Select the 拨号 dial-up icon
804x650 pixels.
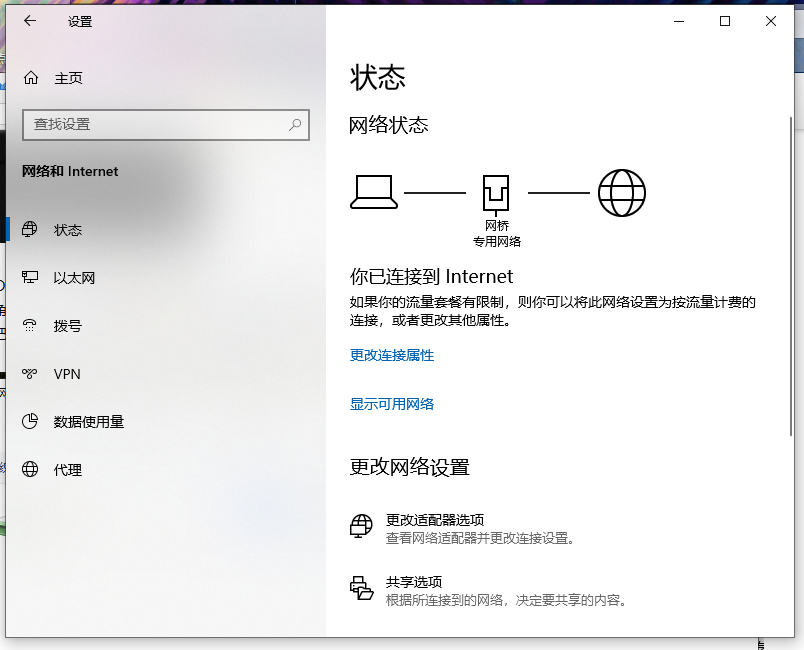[30, 326]
